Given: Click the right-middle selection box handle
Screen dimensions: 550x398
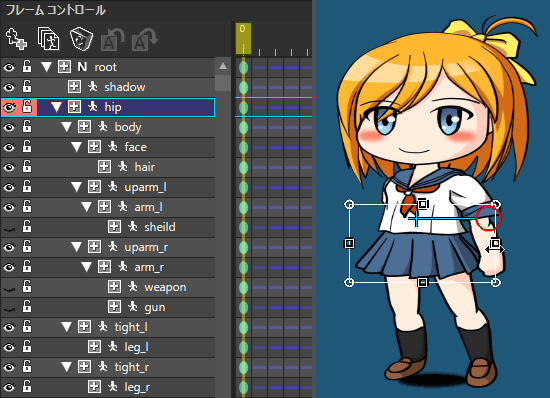Looking at the screenshot, I should tap(495, 243).
